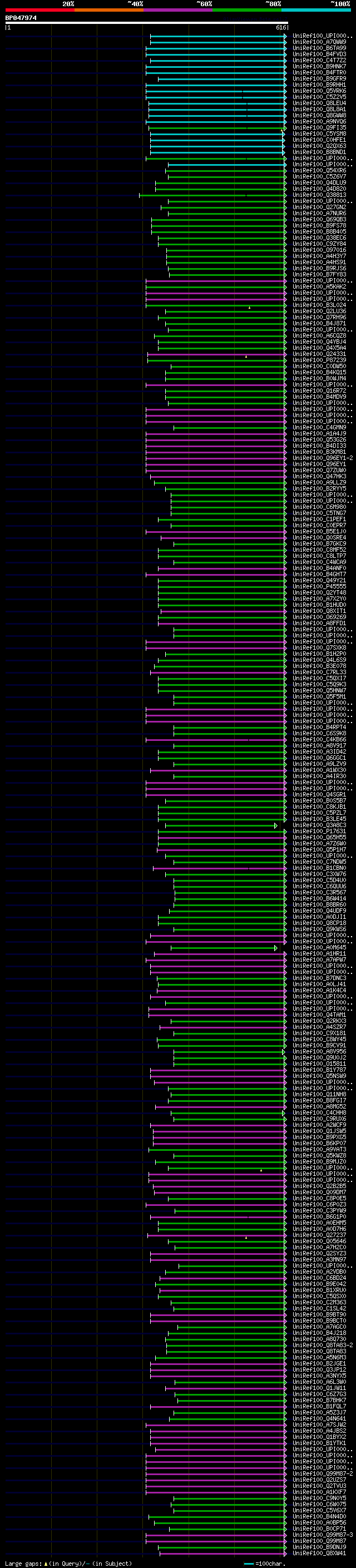Open hit UniRef100_B6TA99
This screenshot has height=1568, width=356.
coord(319,49)
